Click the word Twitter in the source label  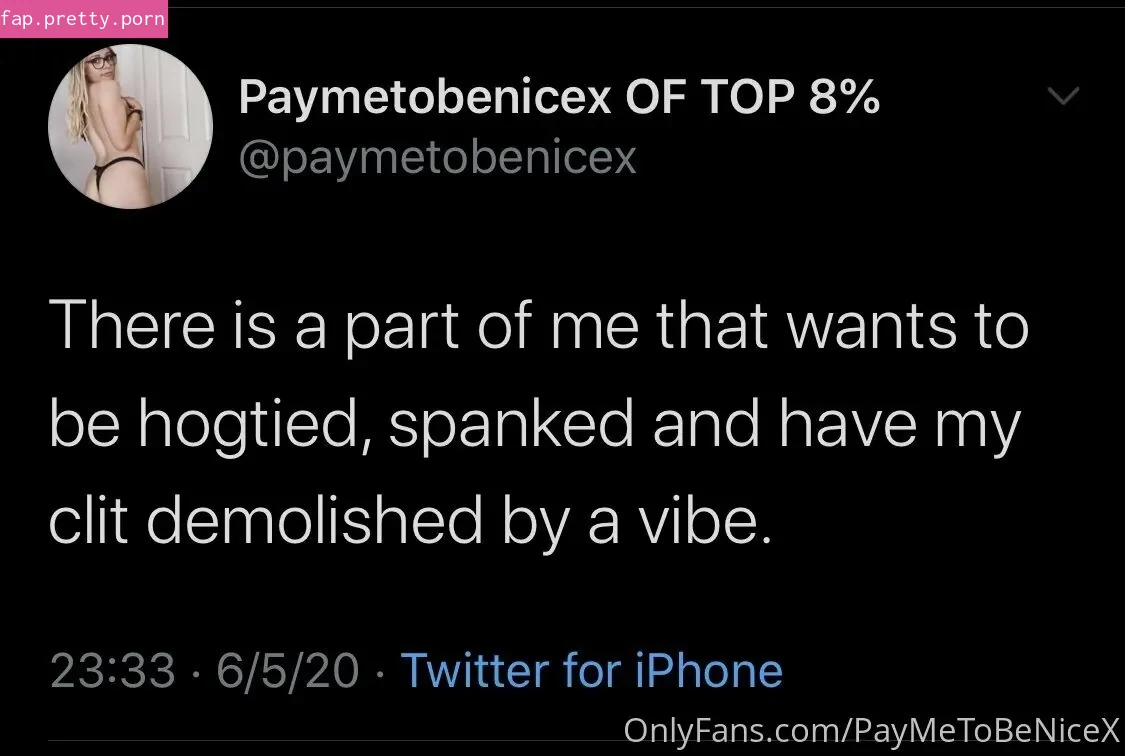click(x=475, y=671)
